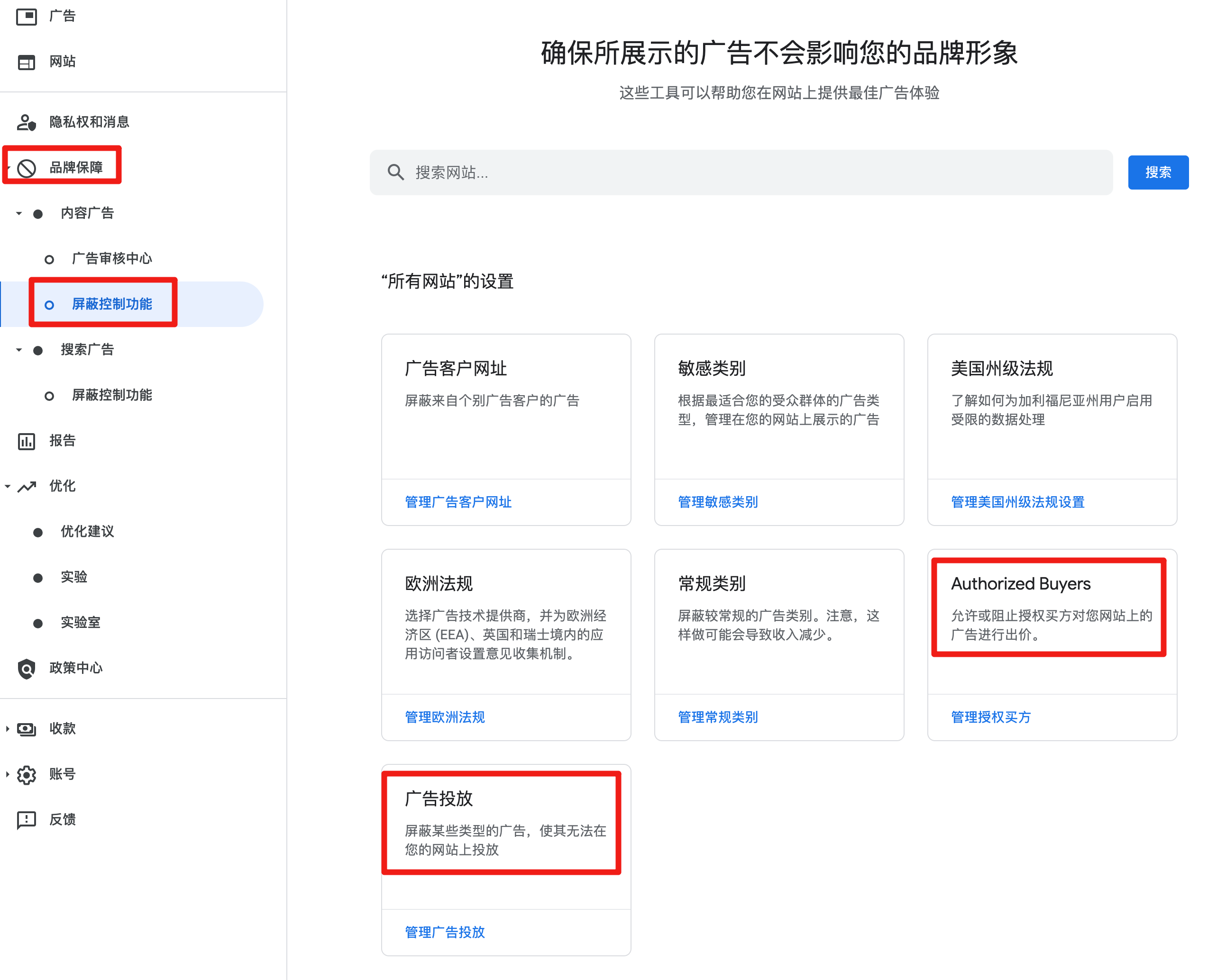Viewport: 1226px width, 980px height.
Task: Click the Policy center (政策中心) shield icon
Action: 26,669
